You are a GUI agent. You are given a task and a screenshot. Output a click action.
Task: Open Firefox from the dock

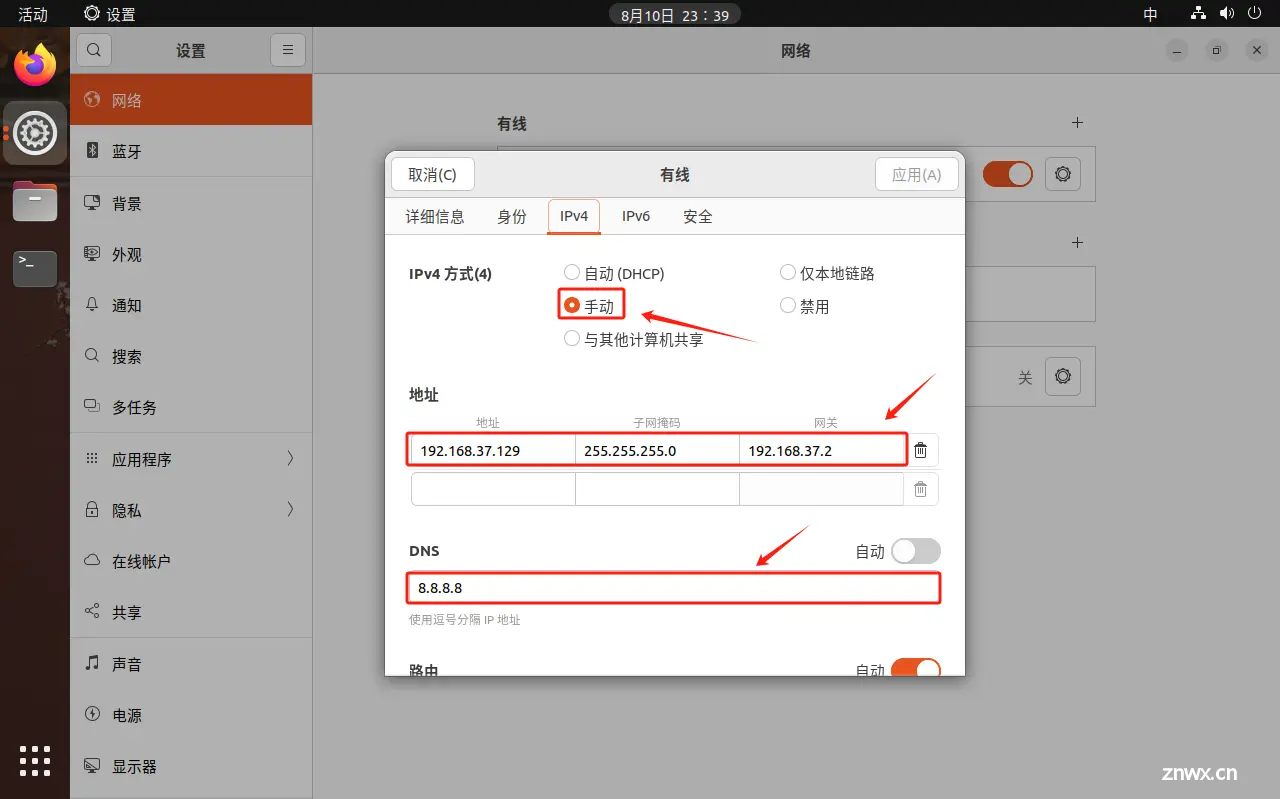pos(35,66)
